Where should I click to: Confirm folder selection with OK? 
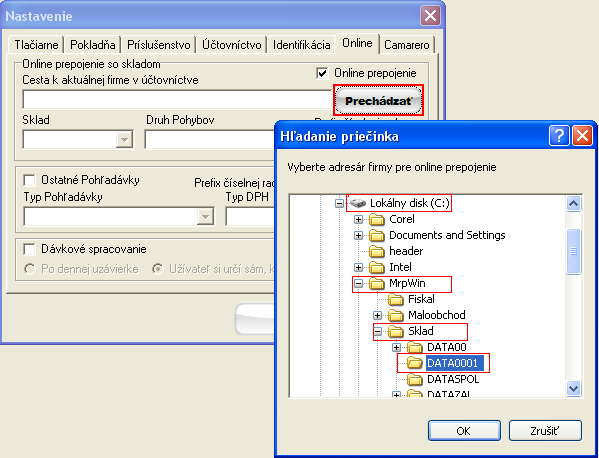(464, 431)
